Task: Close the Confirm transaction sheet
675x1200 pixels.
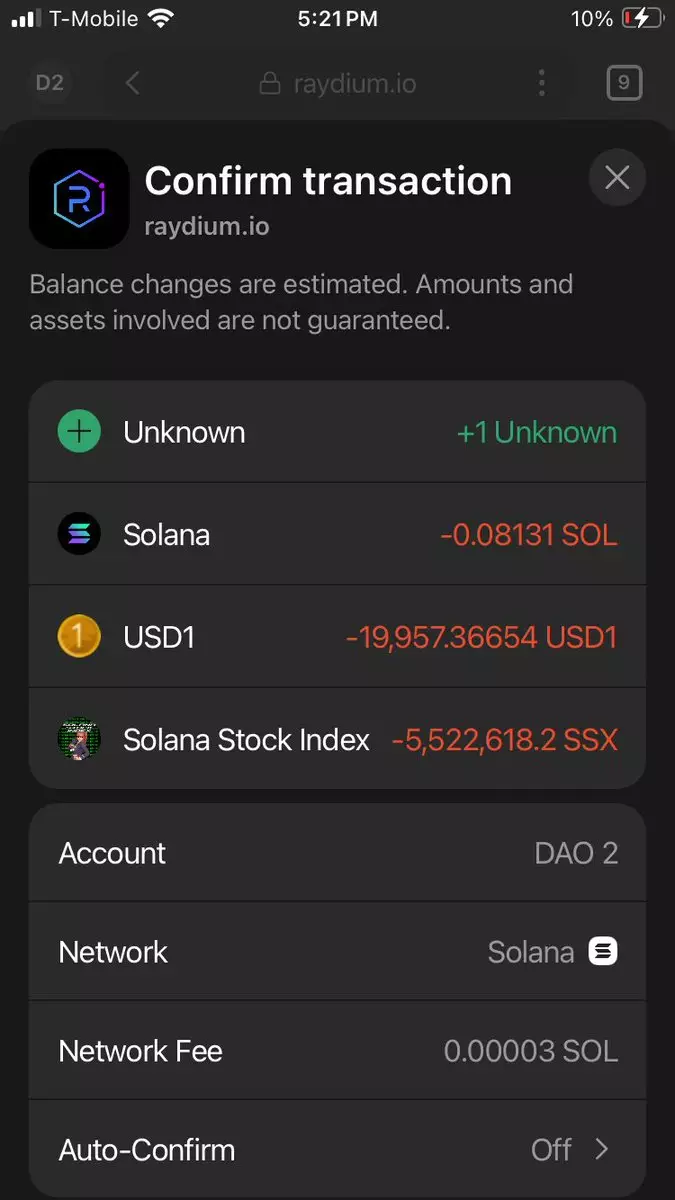Action: (x=617, y=178)
